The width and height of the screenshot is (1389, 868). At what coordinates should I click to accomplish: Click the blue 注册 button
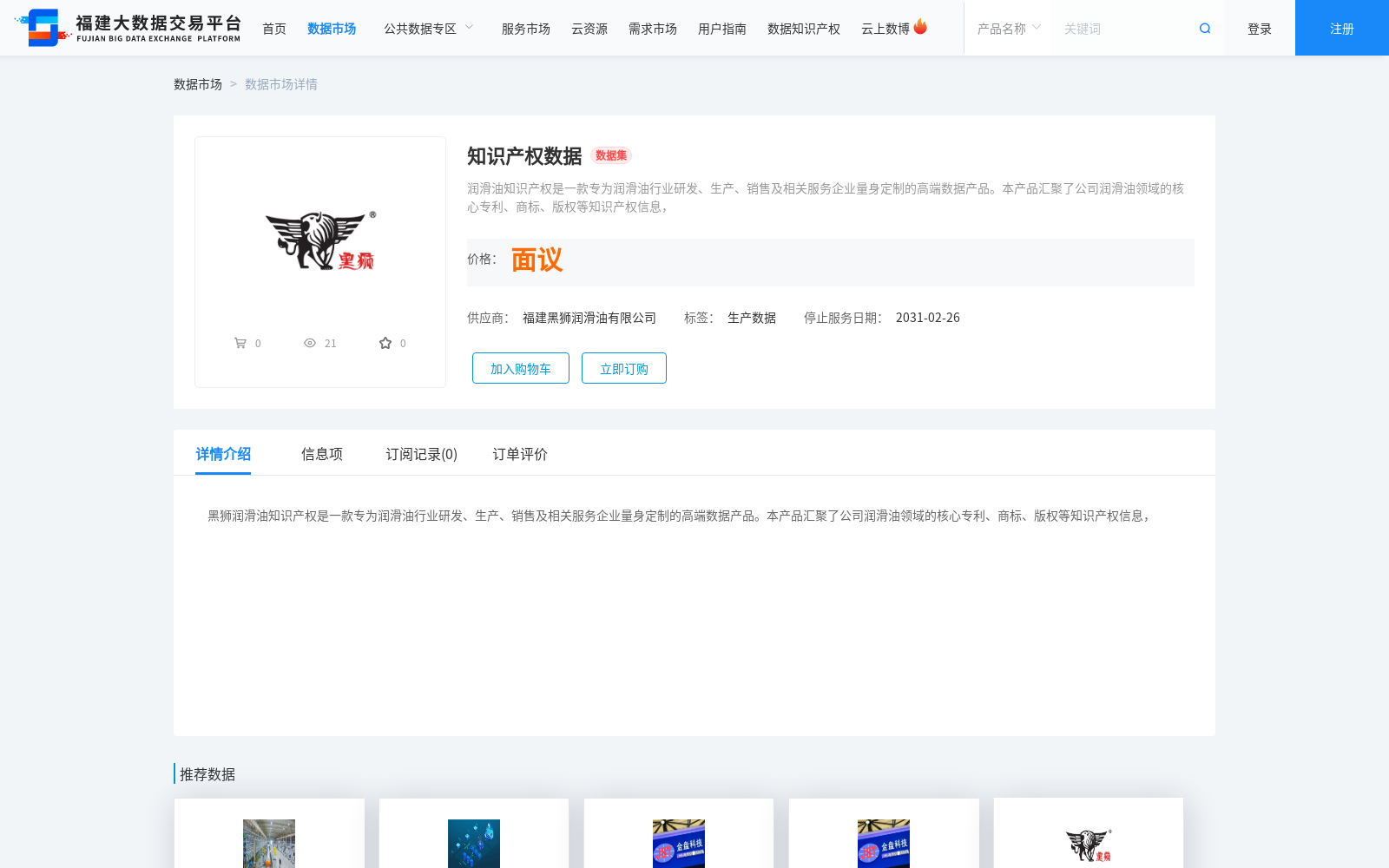click(1342, 28)
